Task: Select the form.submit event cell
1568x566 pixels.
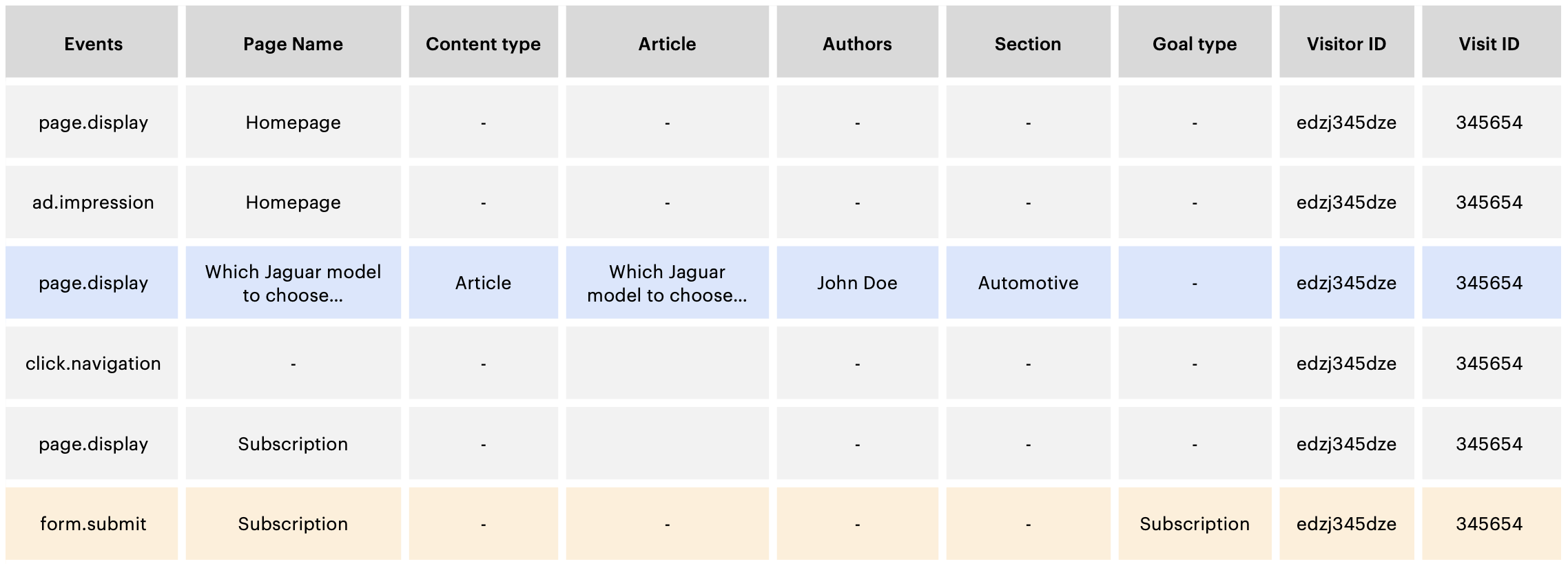Action: [x=93, y=524]
